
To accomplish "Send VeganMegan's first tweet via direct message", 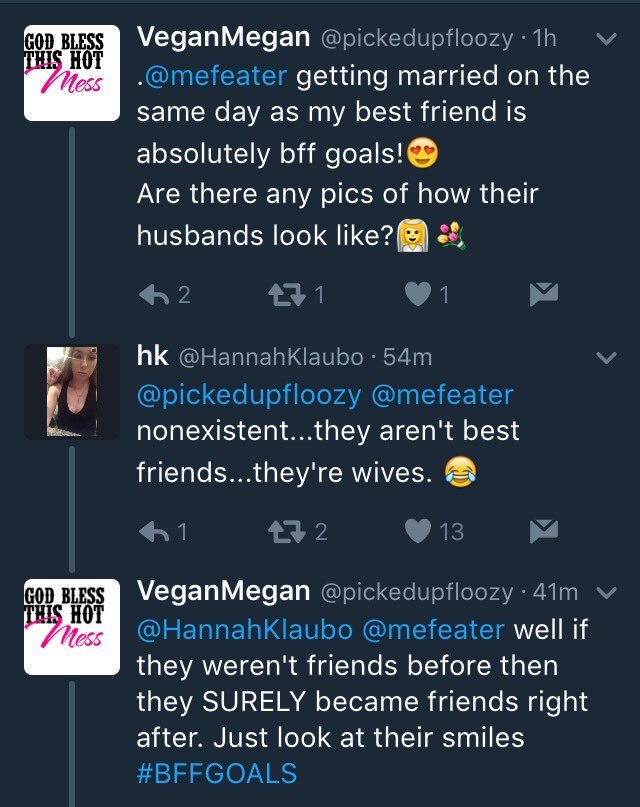I will (542, 295).
